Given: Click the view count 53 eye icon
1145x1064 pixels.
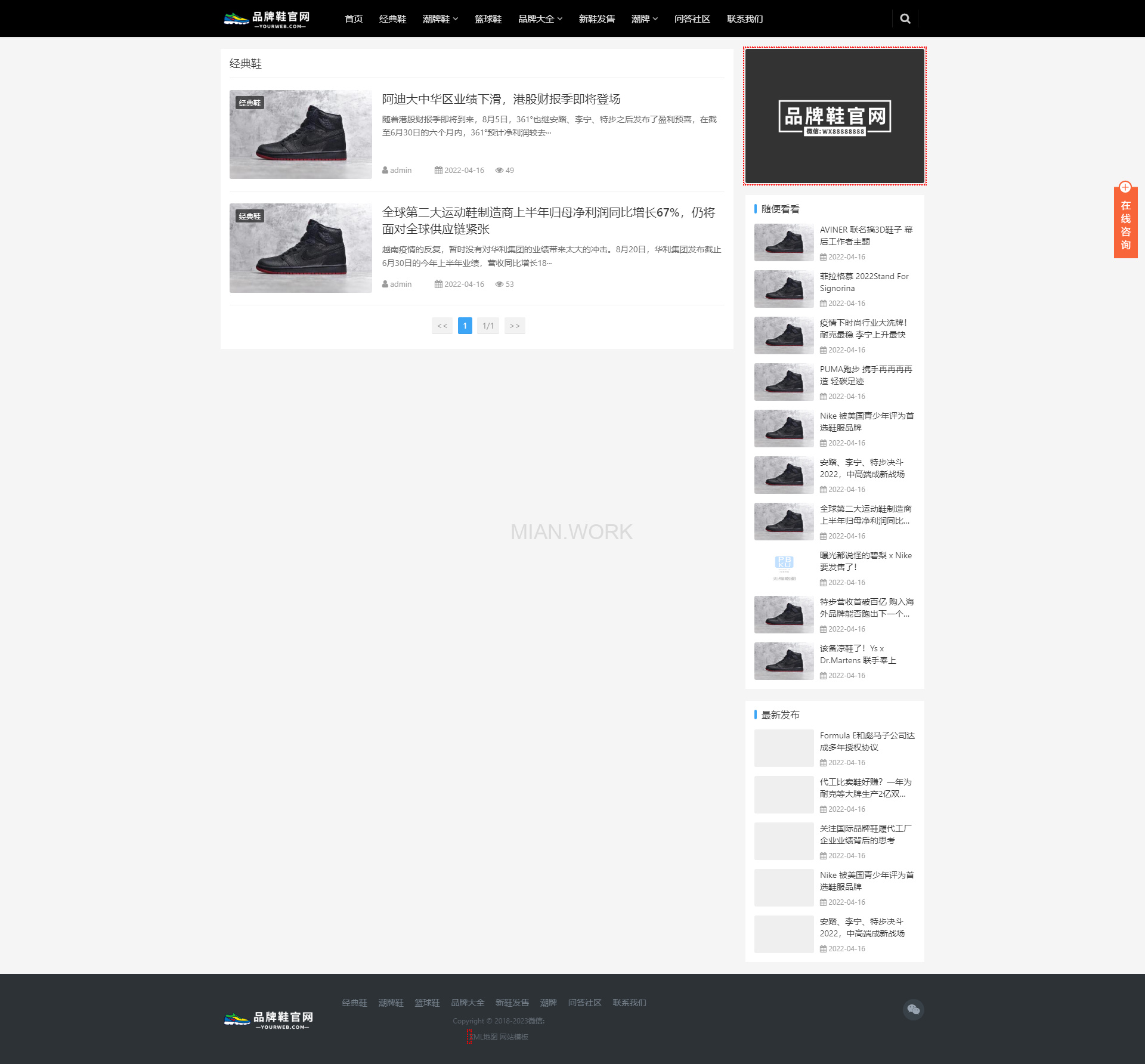Looking at the screenshot, I should 499,284.
